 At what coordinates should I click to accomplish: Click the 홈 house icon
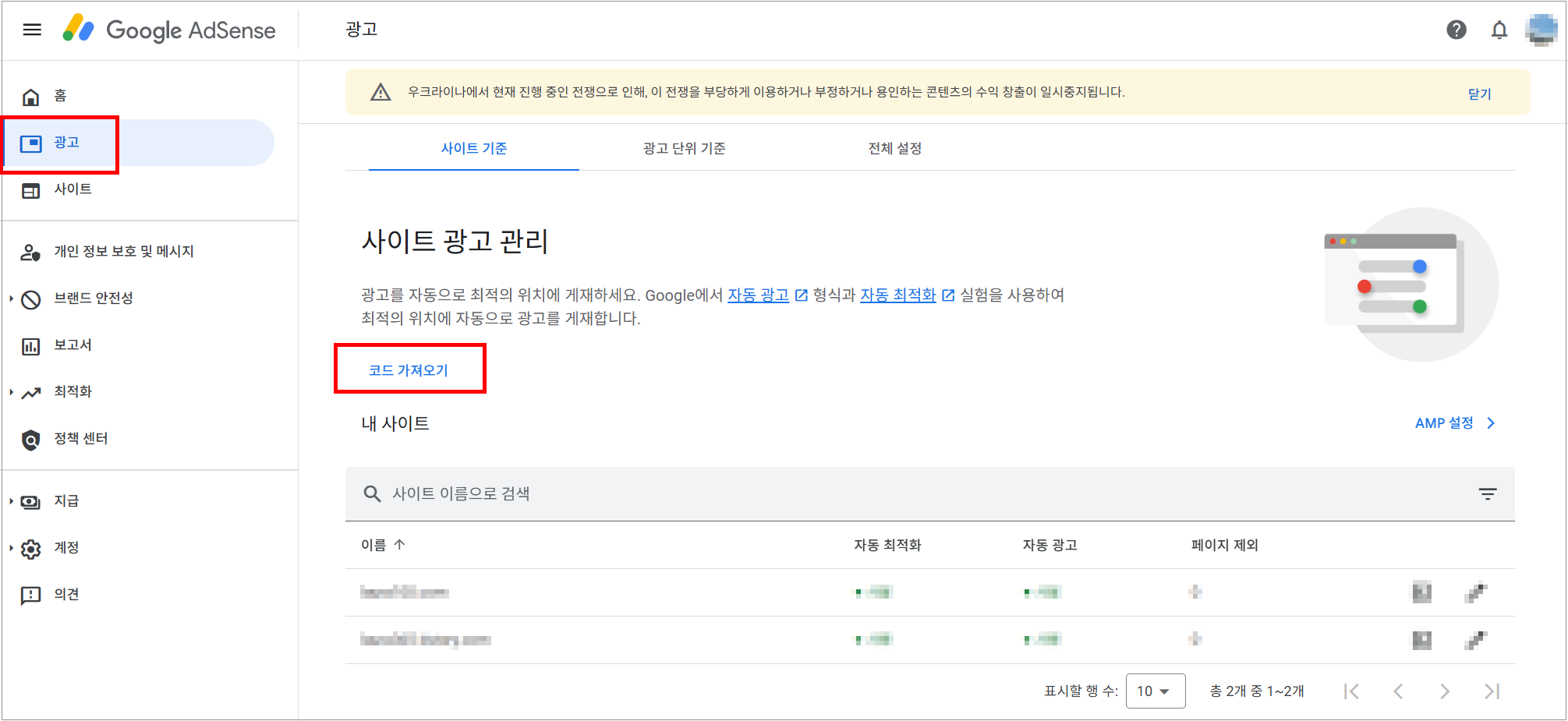(30, 97)
